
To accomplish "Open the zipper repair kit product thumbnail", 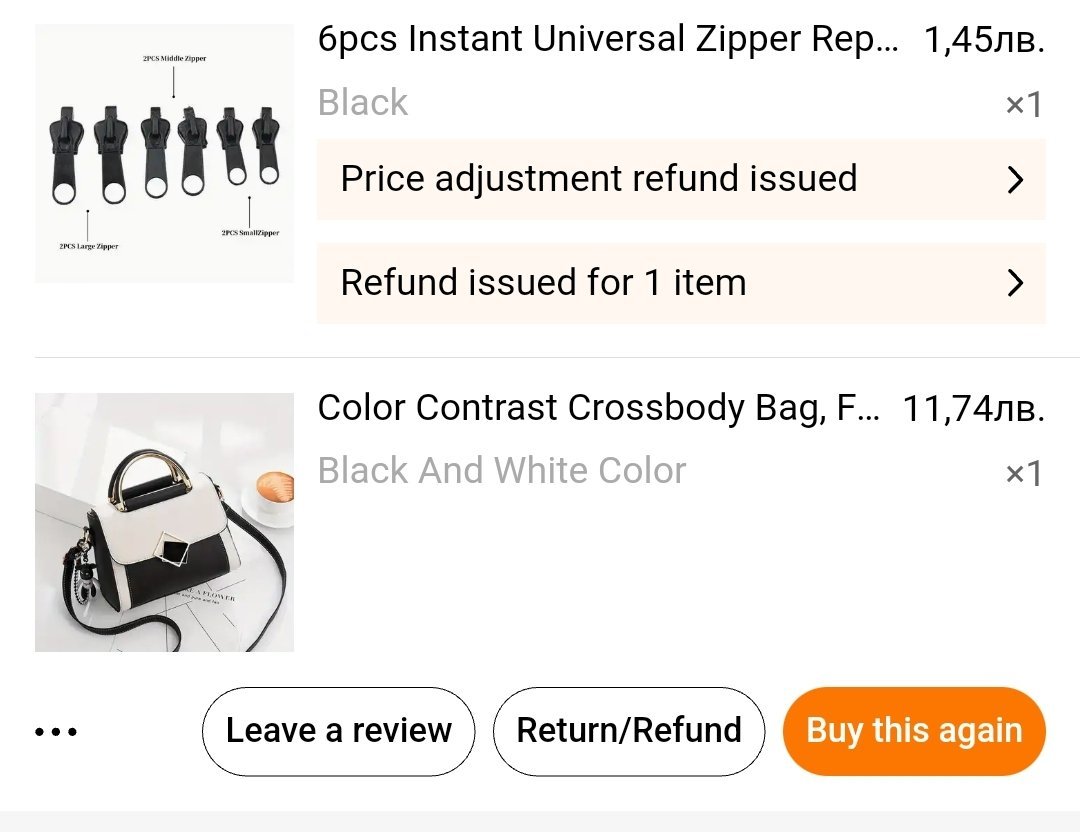I will point(164,153).
